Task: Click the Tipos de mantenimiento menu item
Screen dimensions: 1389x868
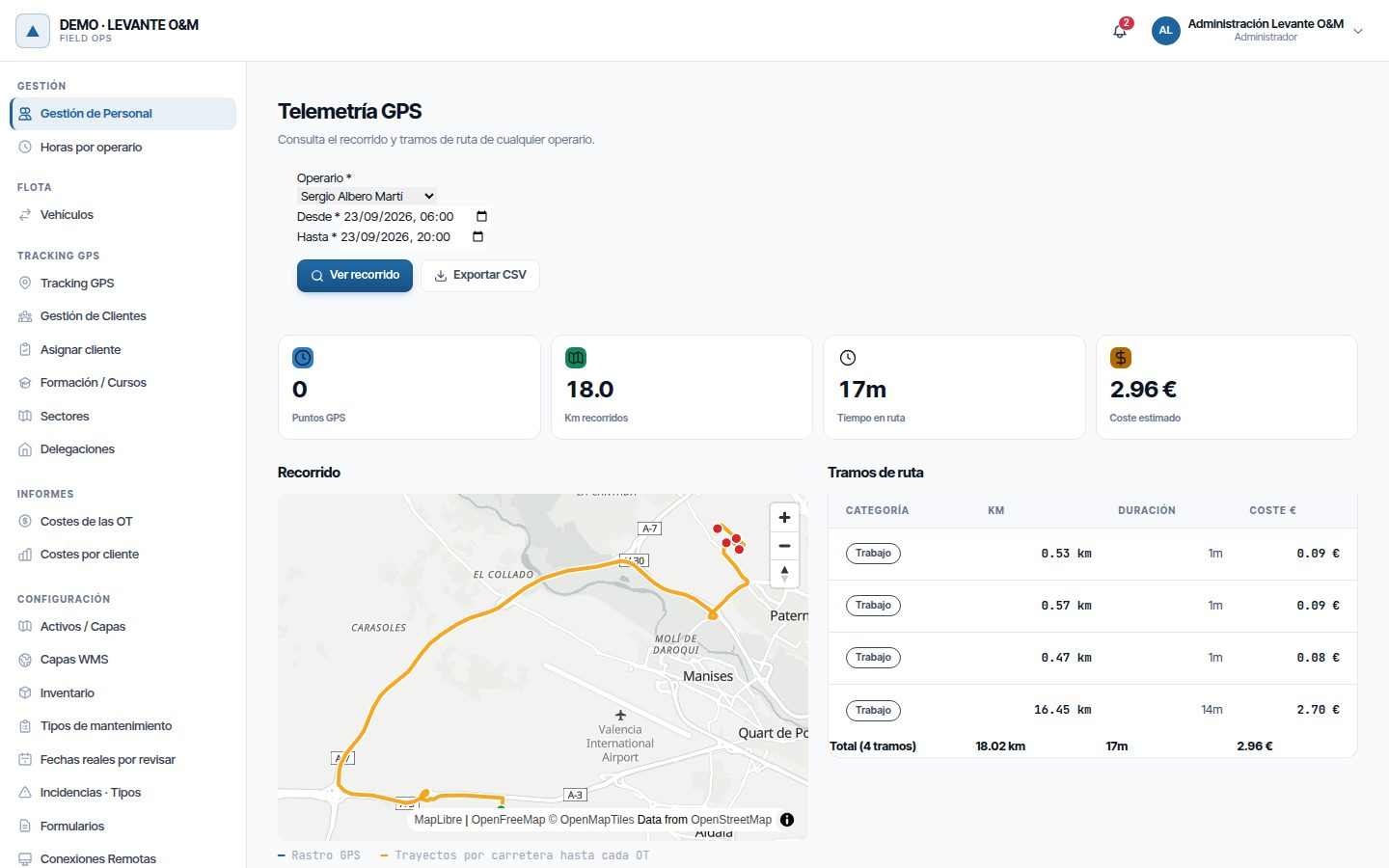Action: pos(123,726)
